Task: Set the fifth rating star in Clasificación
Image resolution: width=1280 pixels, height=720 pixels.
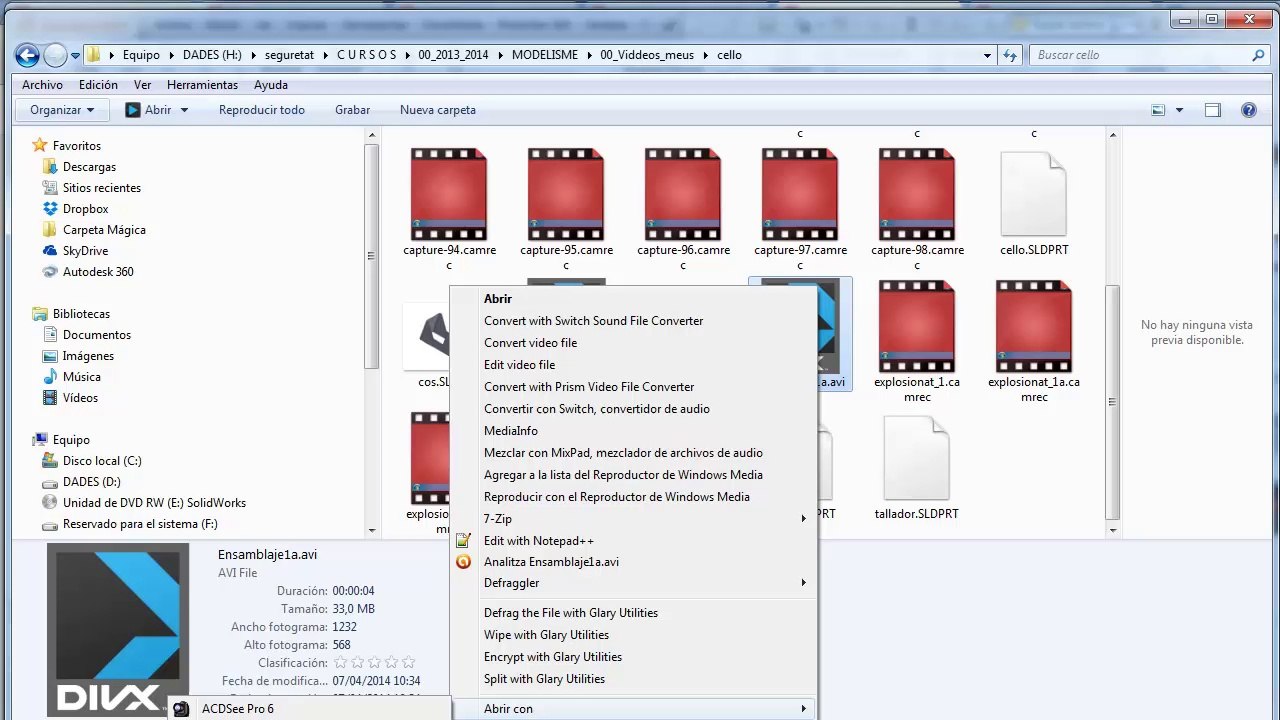Action: tap(408, 663)
